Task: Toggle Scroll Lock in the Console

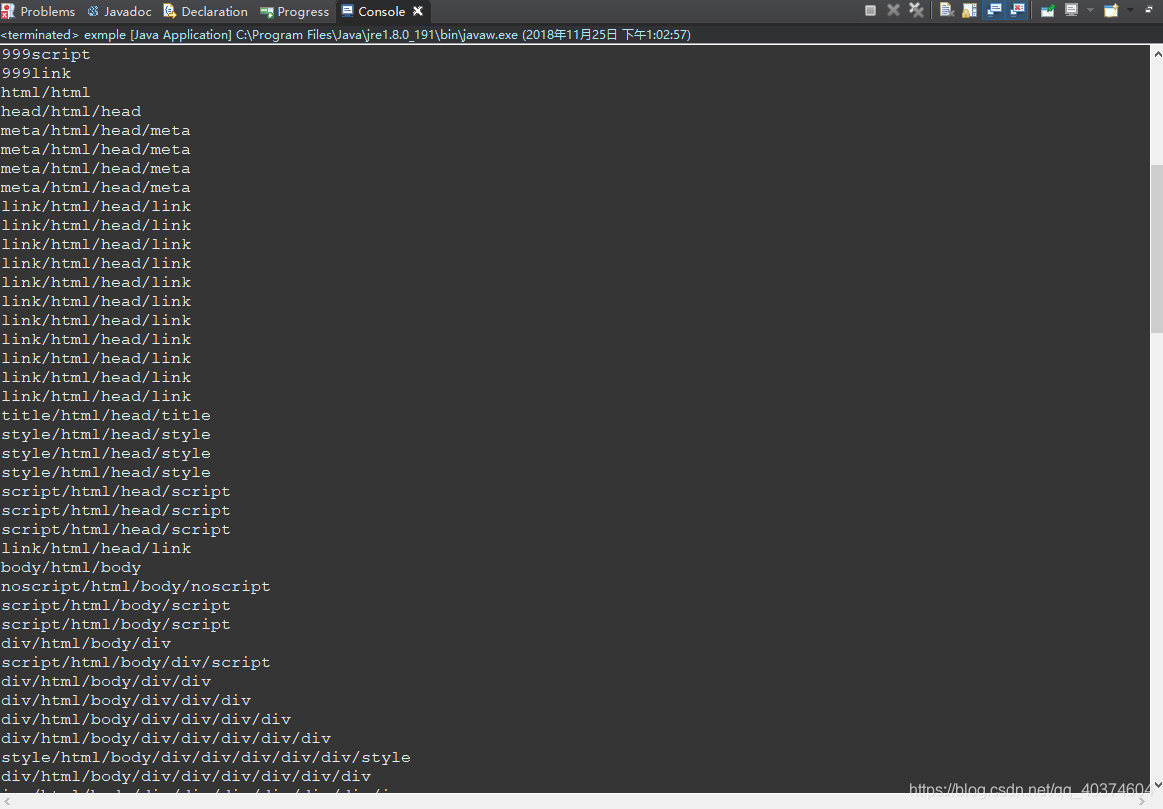Action: click(968, 10)
